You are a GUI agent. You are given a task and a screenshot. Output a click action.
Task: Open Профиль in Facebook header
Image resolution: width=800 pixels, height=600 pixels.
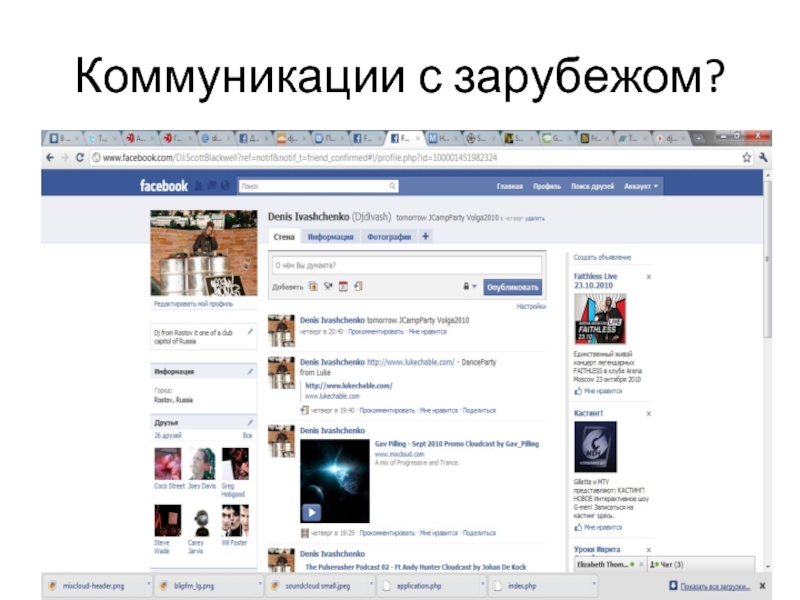tap(546, 186)
